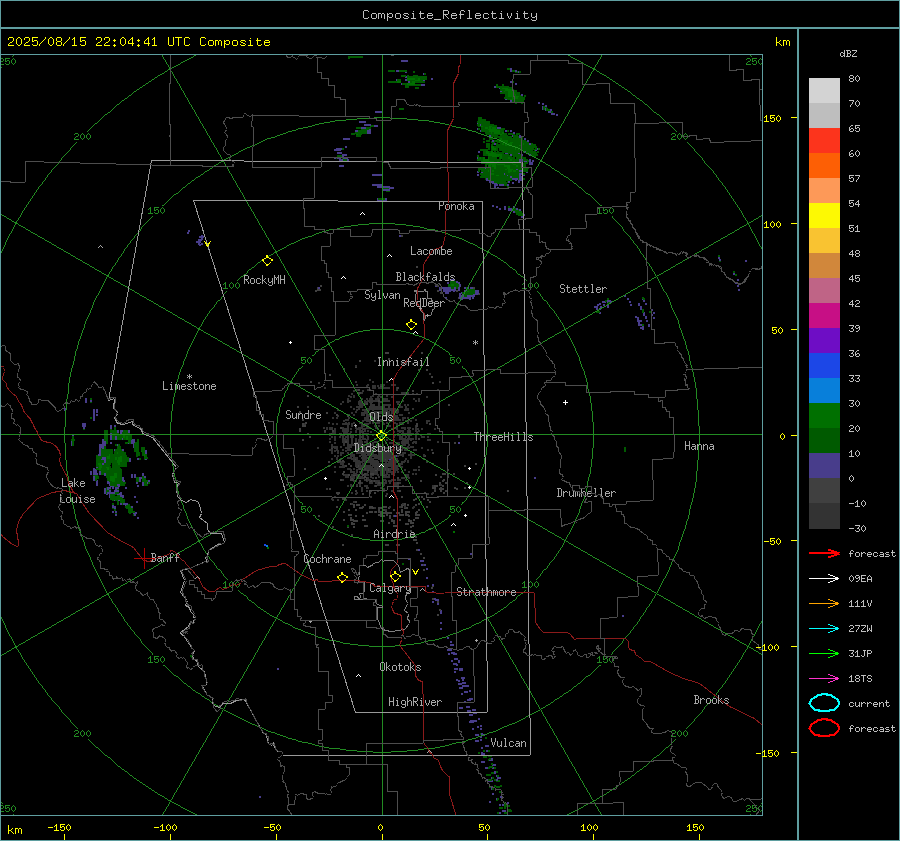The width and height of the screenshot is (900, 841).
Task: Click the Calgary city label
Action: (x=390, y=588)
